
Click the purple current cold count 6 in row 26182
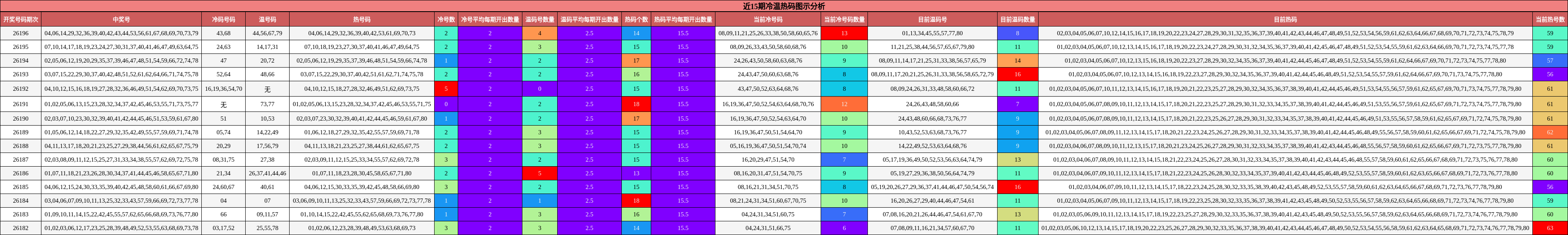(844, 228)
